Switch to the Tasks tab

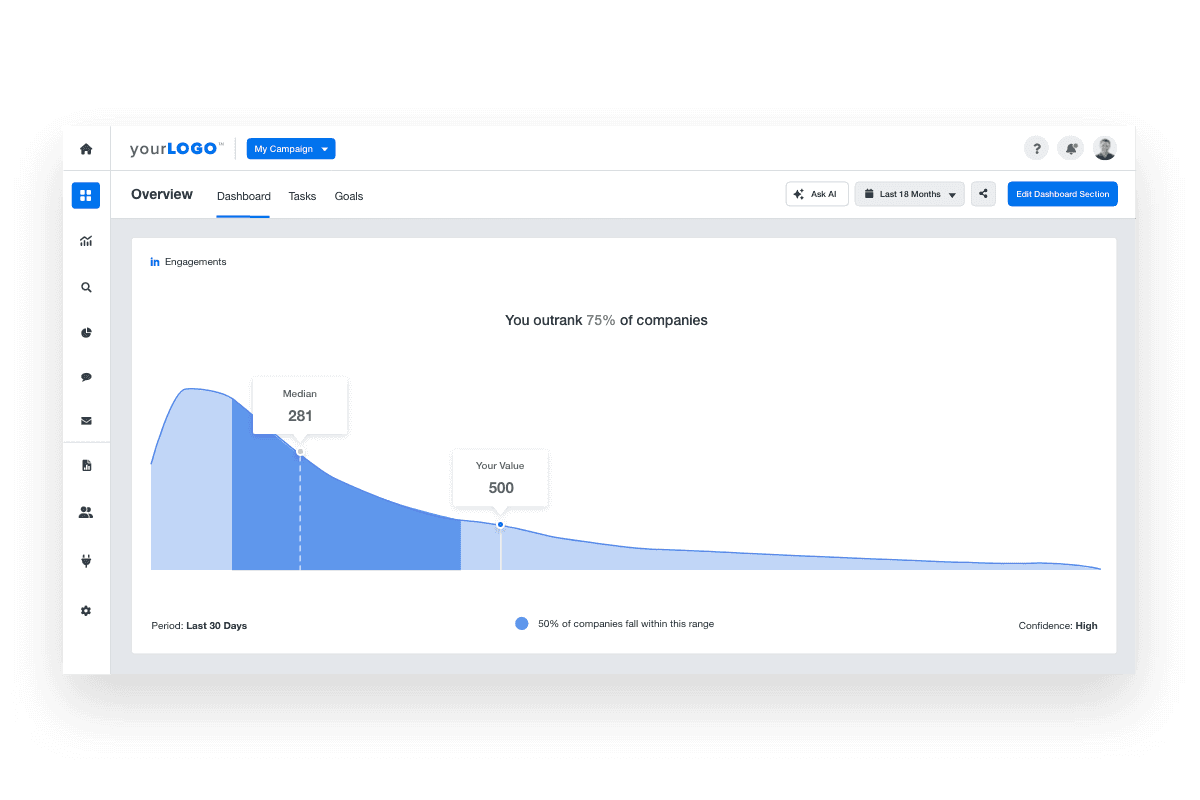[x=302, y=196]
